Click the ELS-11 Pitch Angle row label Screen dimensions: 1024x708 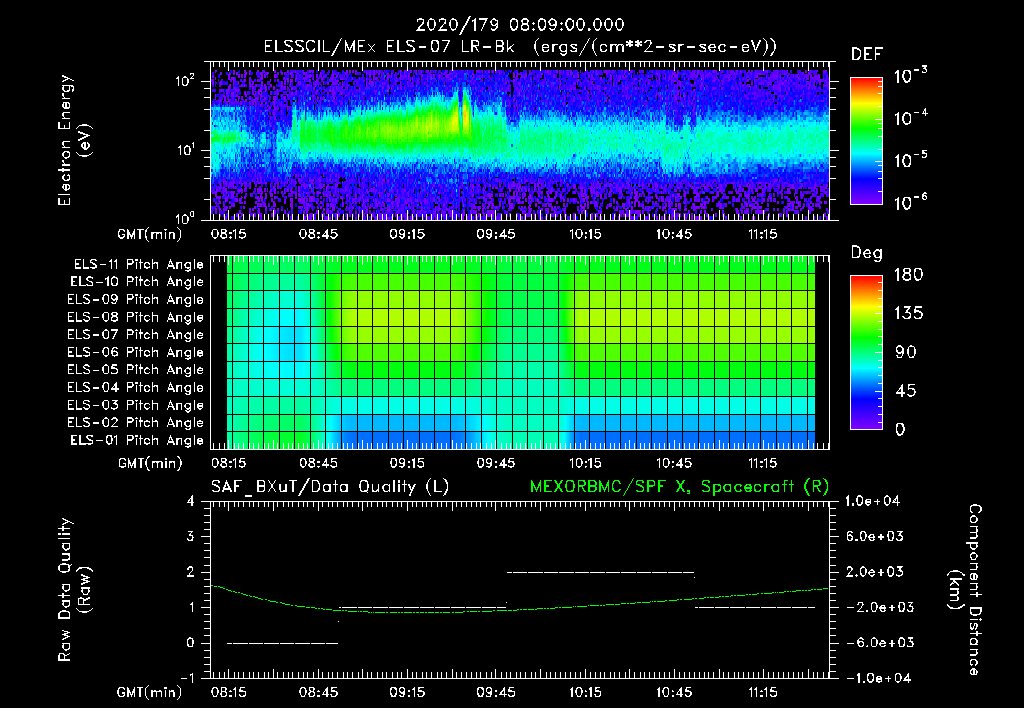click(x=138, y=265)
